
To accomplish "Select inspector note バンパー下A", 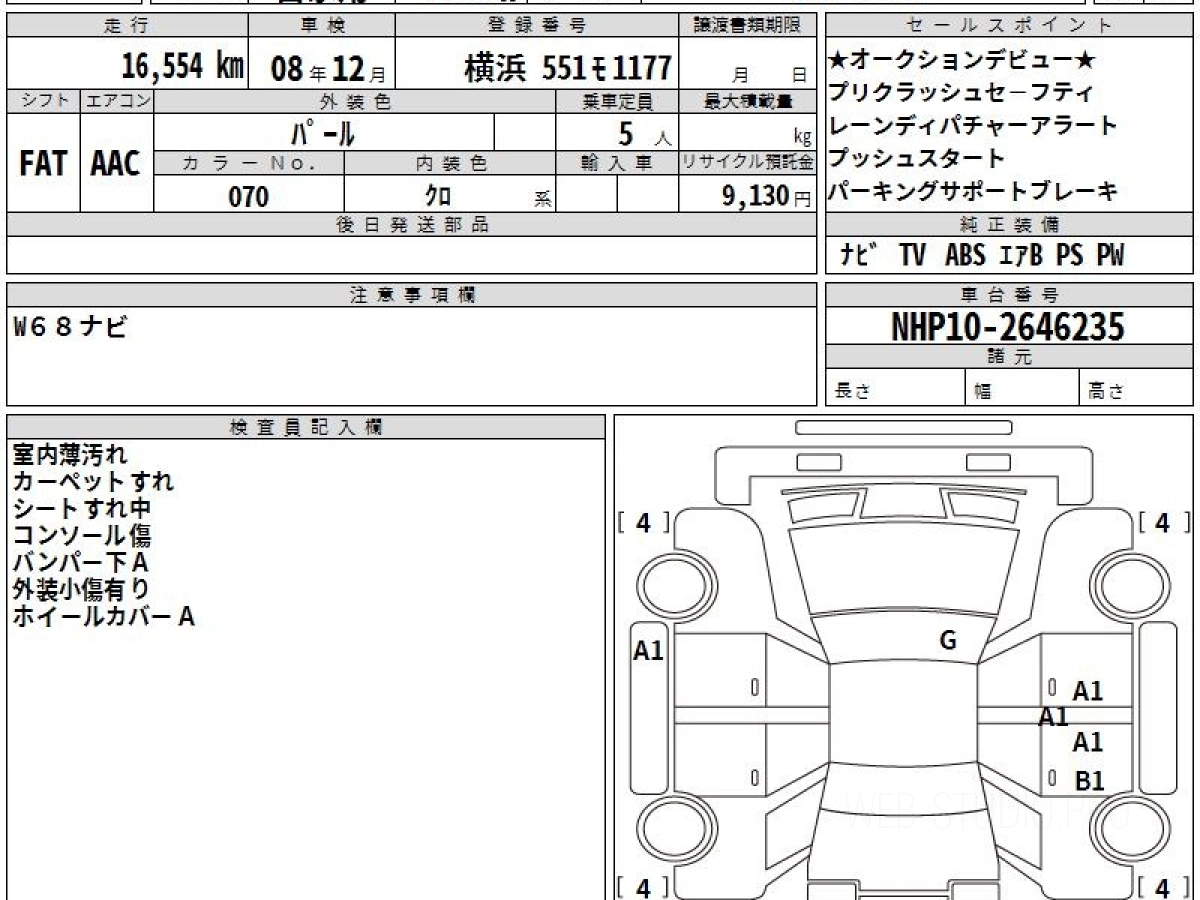I will click(81, 563).
